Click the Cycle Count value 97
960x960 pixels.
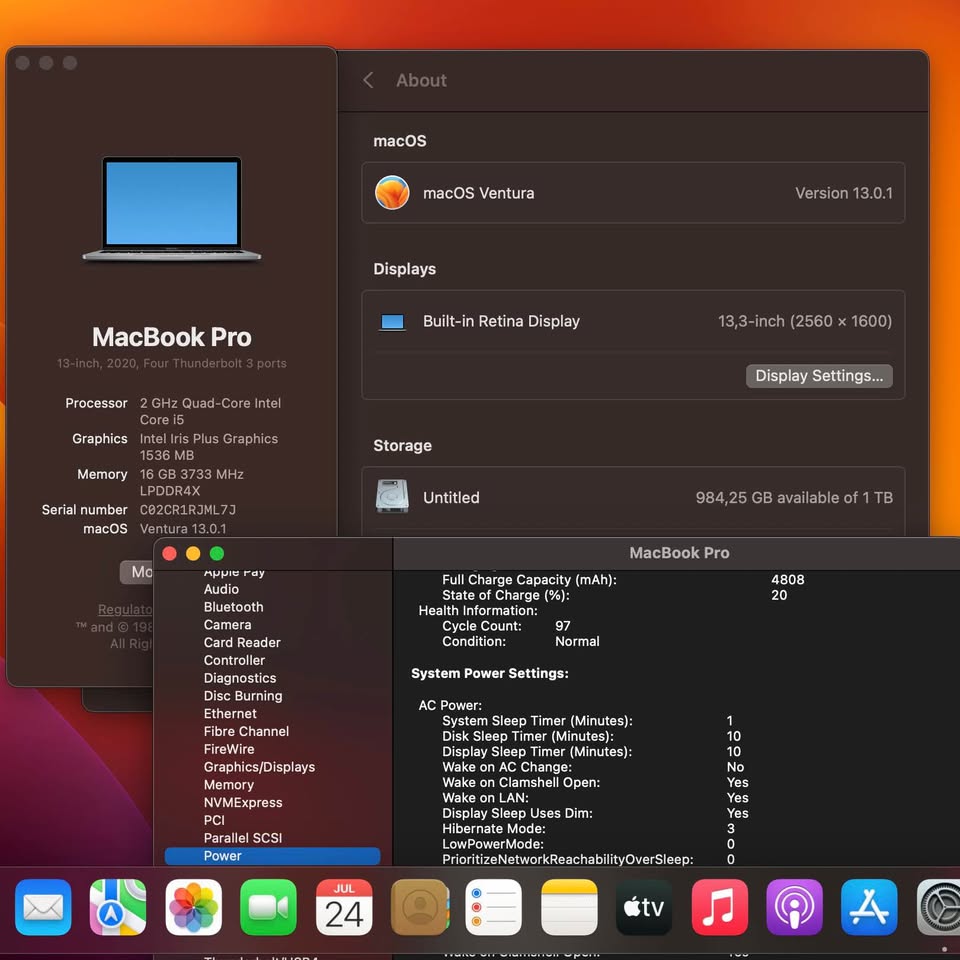click(563, 626)
